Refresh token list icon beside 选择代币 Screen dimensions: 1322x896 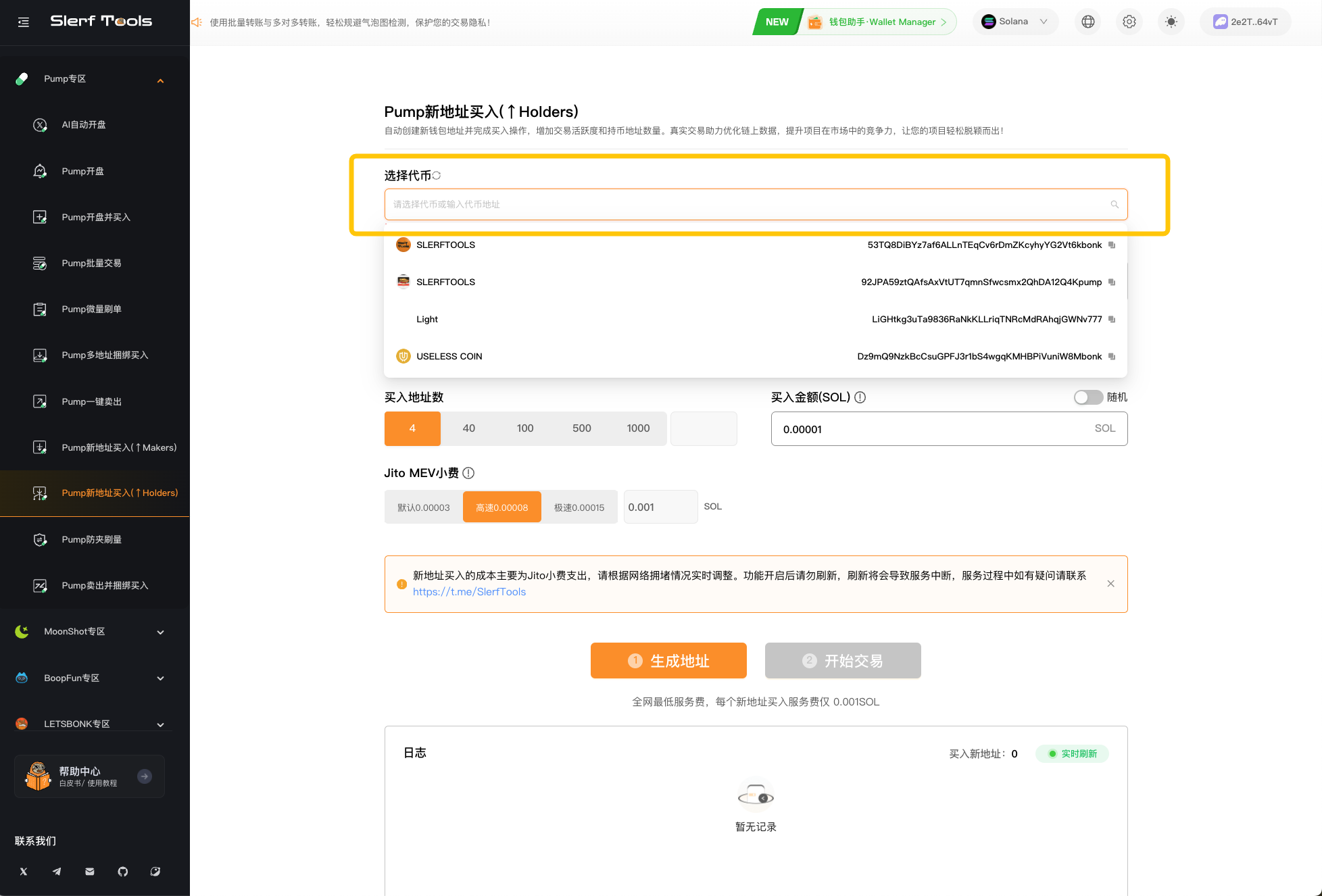tap(437, 176)
